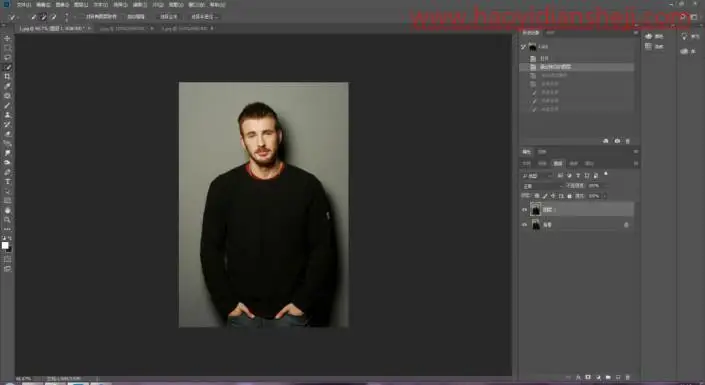Image resolution: width=705 pixels, height=385 pixels.
Task: Select the Quick Selection tool
Action: pyautogui.click(x=7, y=67)
